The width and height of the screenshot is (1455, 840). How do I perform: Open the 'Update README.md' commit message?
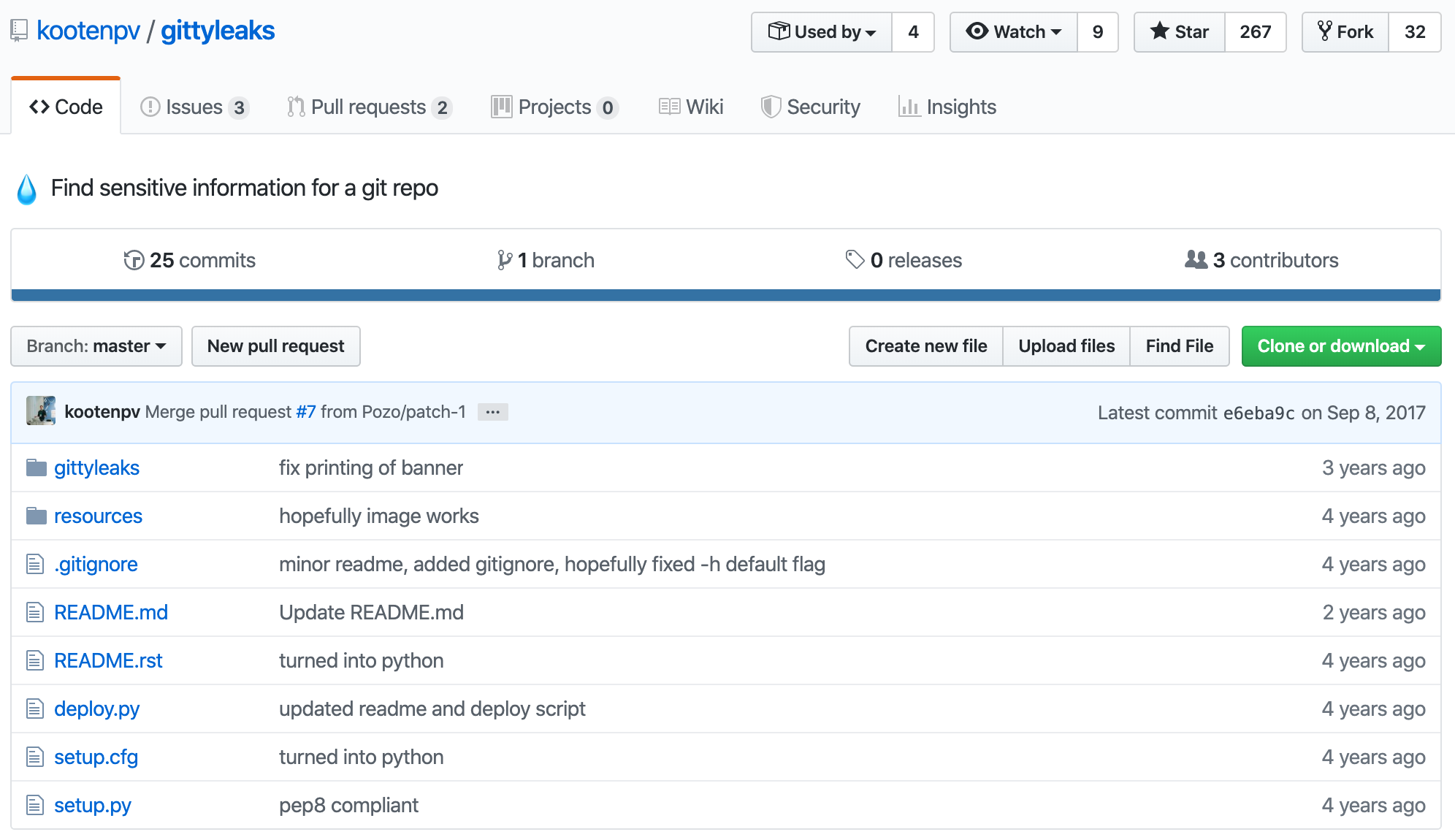click(371, 612)
